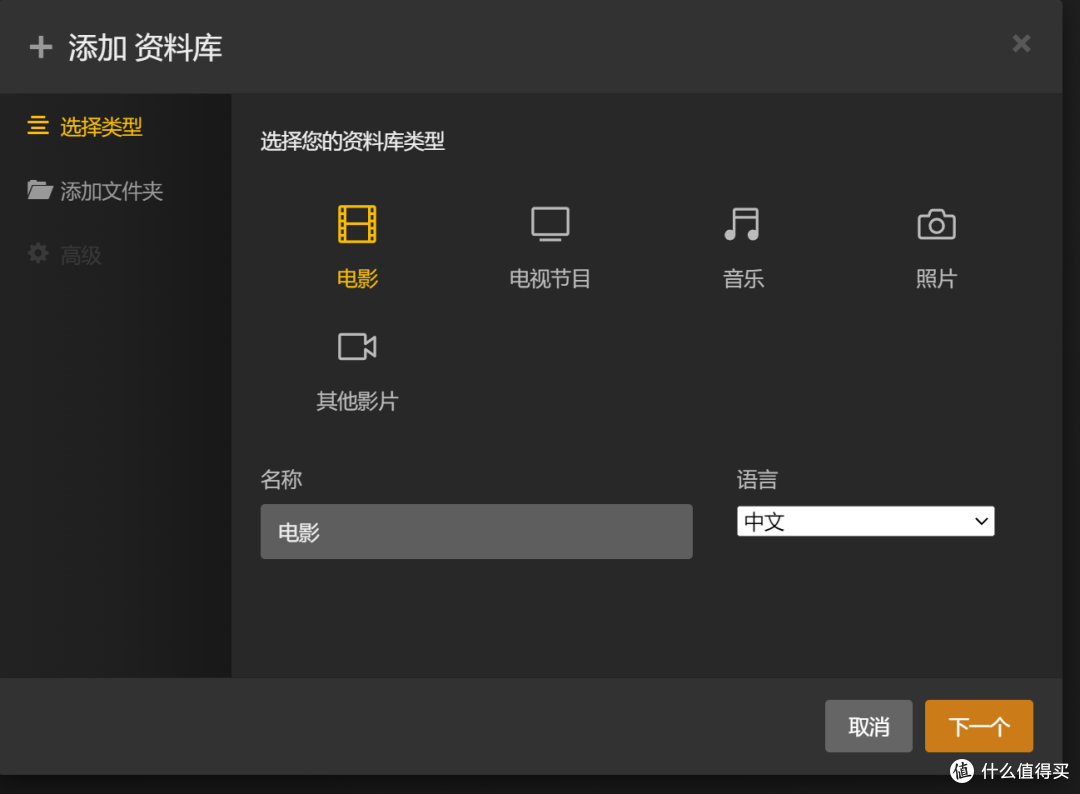Viewport: 1080px width, 794px height.
Task: Click the list icon beside 选择类型
Action: click(38, 125)
